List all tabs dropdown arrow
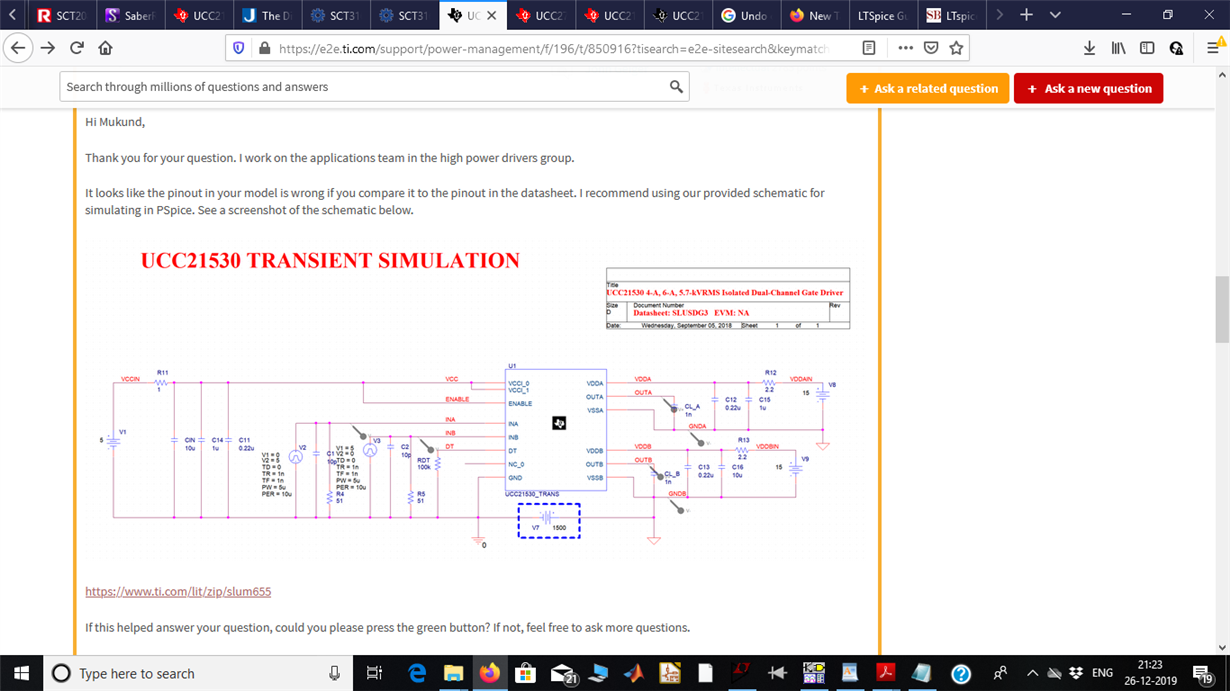This screenshot has height=691, width=1230. pos(1055,15)
